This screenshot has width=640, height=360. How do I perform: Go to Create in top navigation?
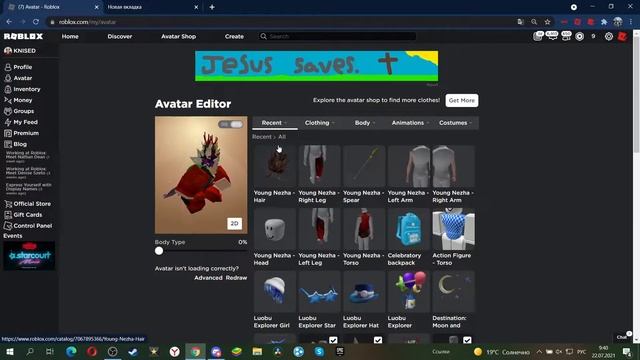coord(234,36)
